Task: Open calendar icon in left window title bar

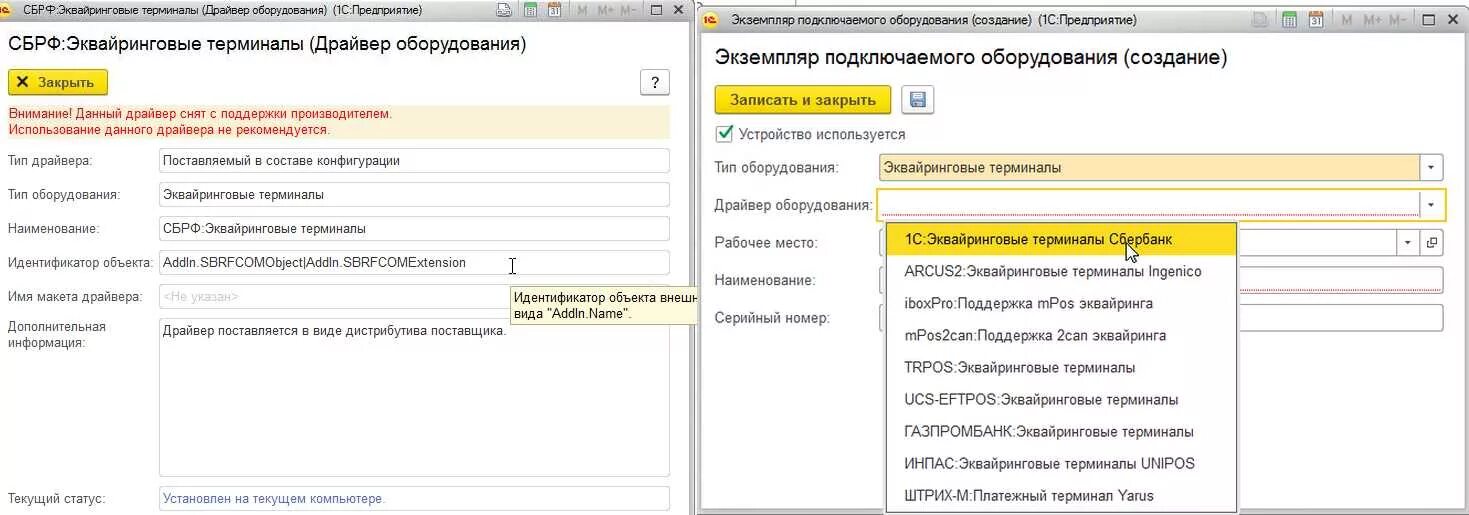Action: (x=553, y=10)
